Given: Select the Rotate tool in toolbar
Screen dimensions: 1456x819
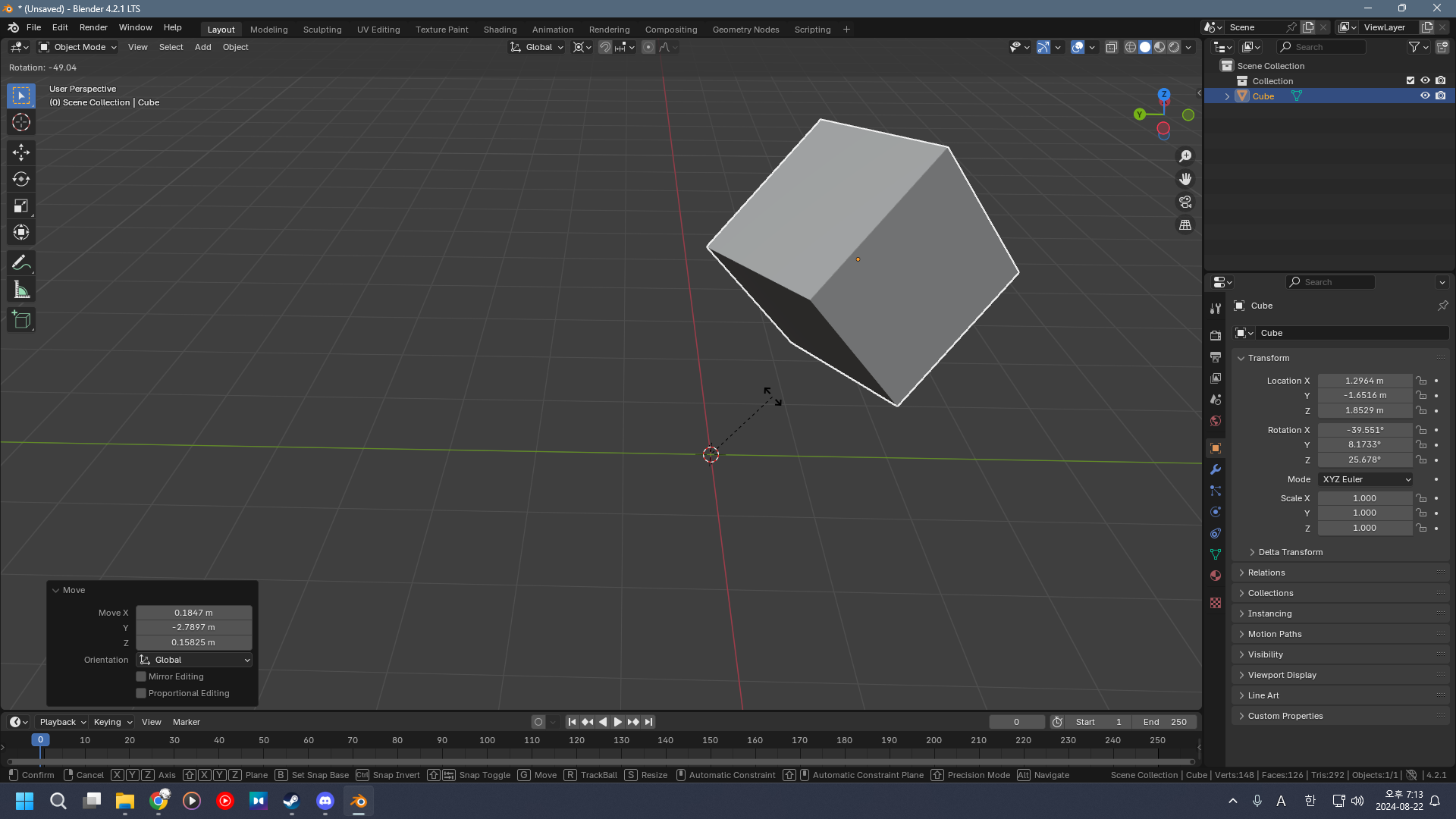Looking at the screenshot, I should click(21, 179).
